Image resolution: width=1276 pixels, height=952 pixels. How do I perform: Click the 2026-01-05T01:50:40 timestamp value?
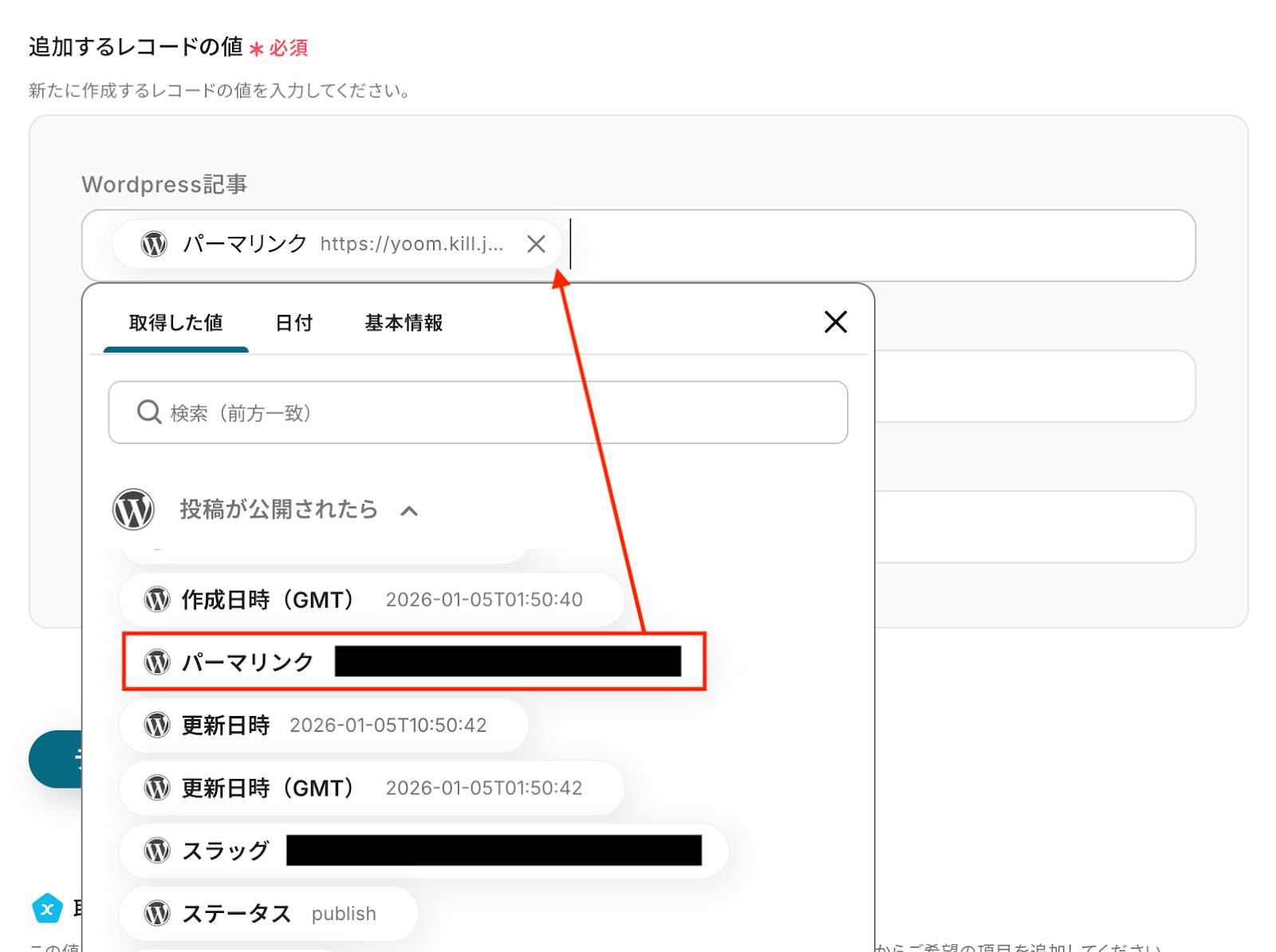[x=484, y=600]
